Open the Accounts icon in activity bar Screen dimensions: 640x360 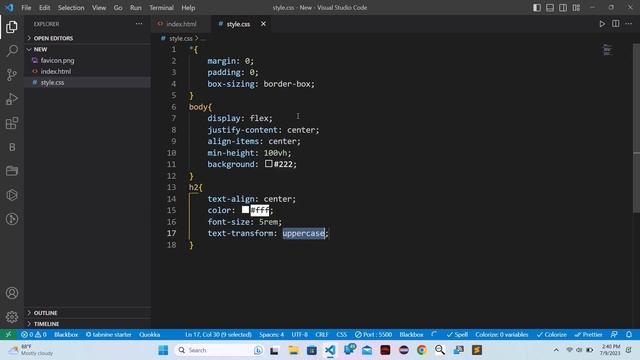tap(12, 293)
